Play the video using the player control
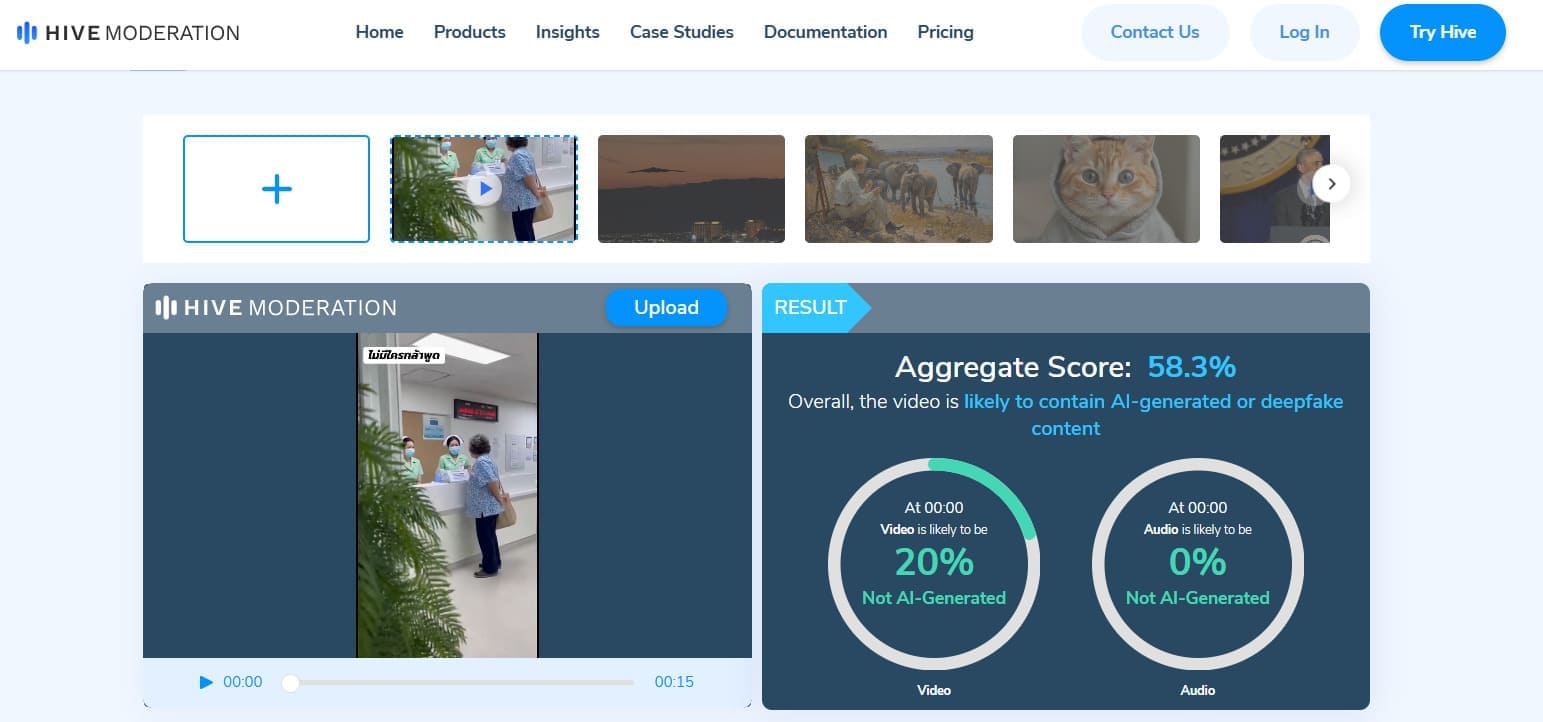 [x=206, y=682]
